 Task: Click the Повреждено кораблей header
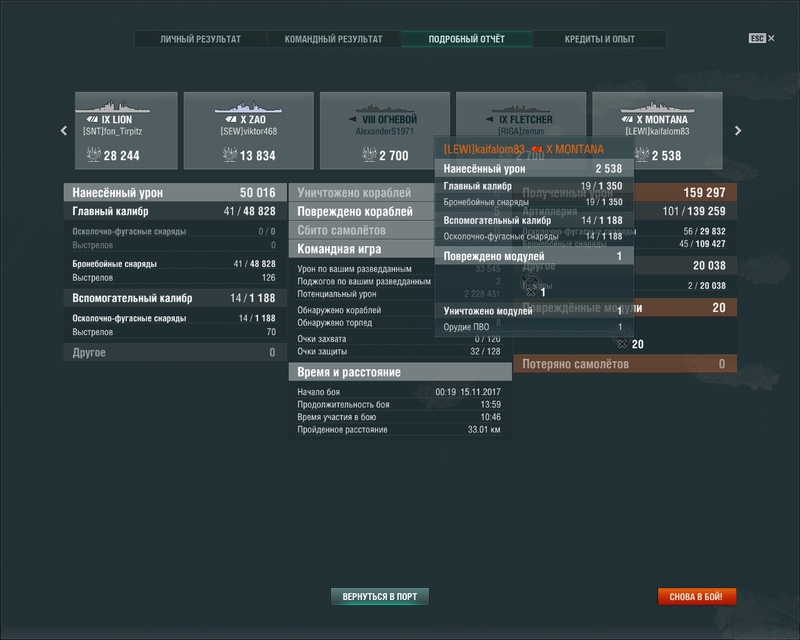coord(362,211)
